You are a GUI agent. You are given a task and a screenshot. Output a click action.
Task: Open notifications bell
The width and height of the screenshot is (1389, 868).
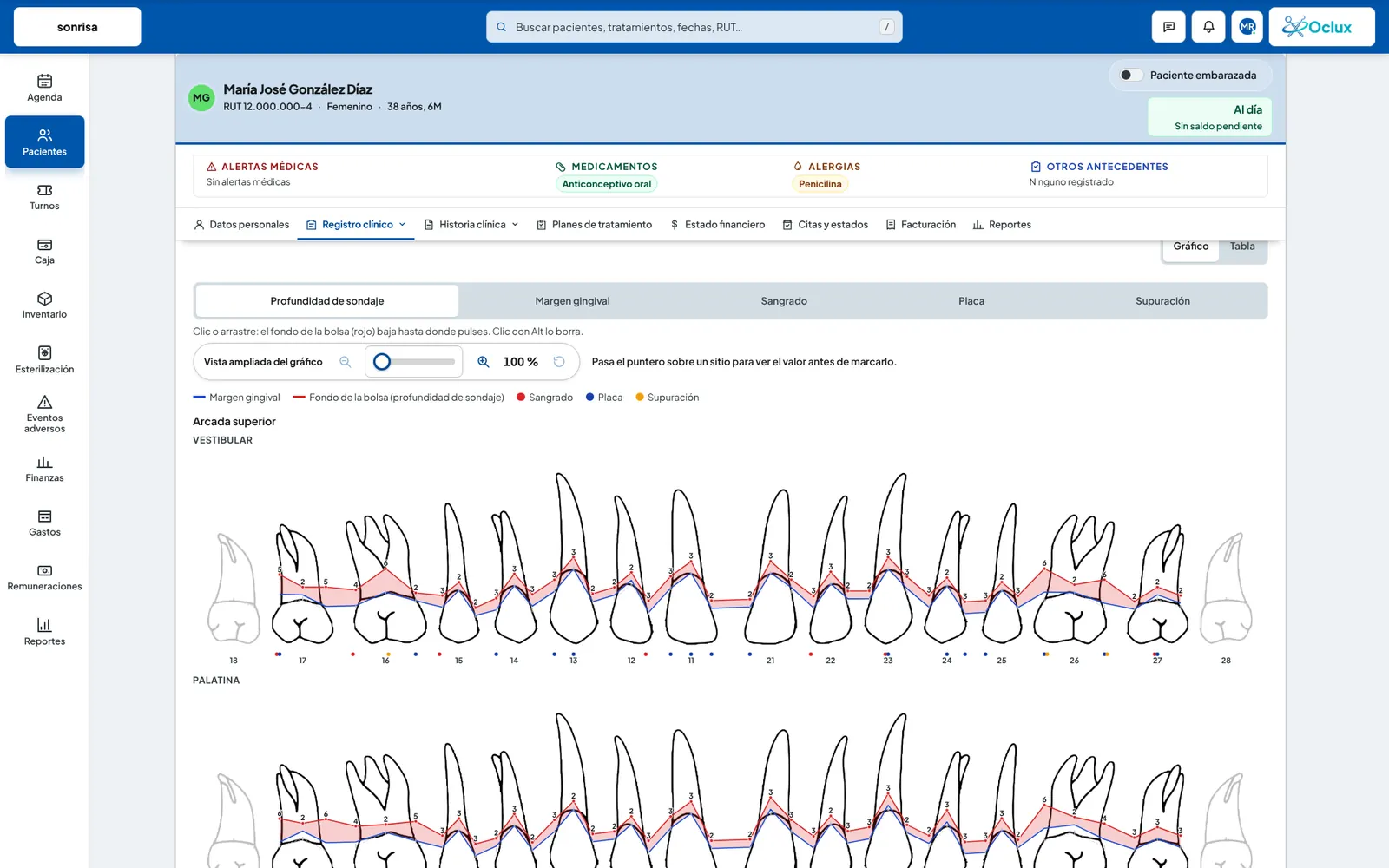[1208, 27]
